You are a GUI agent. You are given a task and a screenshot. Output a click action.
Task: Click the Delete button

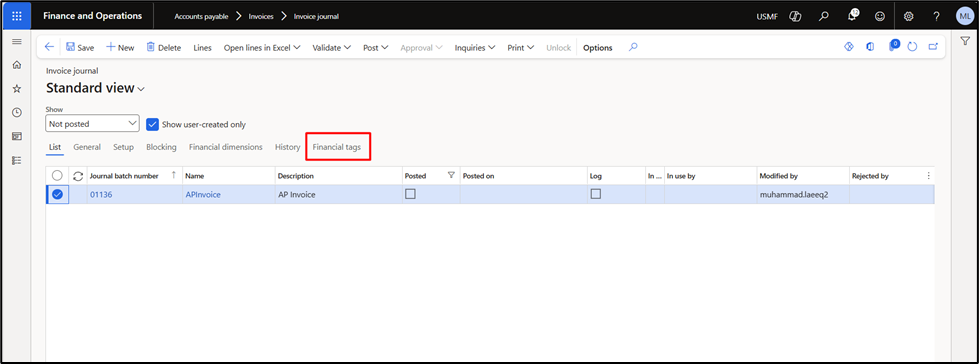point(164,47)
